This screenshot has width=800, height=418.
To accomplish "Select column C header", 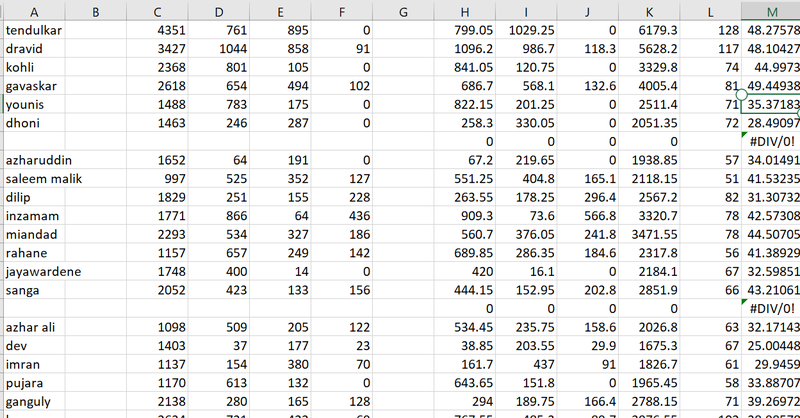I will [x=157, y=12].
